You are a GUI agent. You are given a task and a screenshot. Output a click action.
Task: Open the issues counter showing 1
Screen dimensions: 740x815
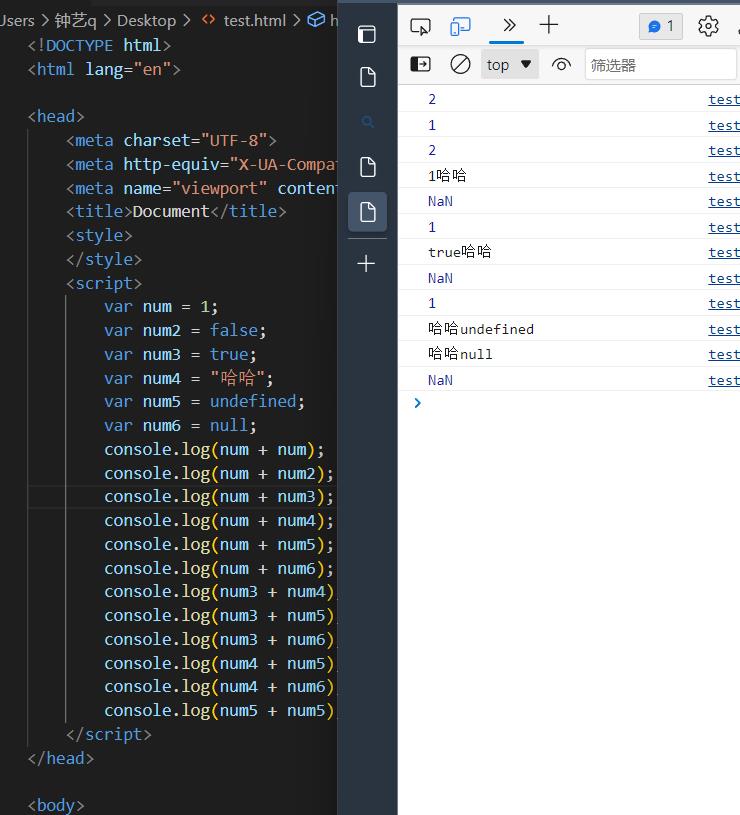(x=660, y=26)
